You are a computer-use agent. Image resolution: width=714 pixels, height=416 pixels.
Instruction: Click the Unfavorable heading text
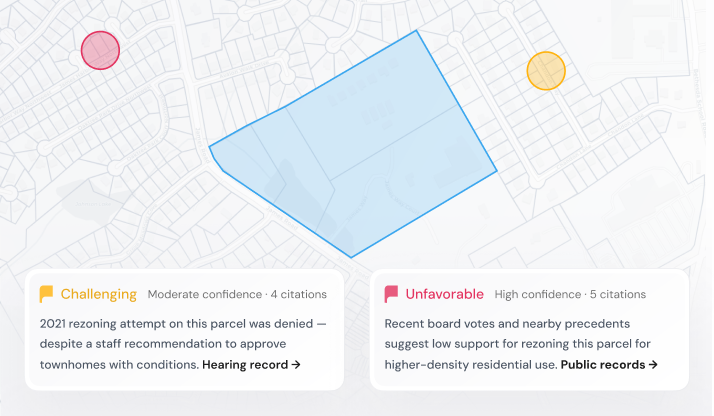coord(444,294)
